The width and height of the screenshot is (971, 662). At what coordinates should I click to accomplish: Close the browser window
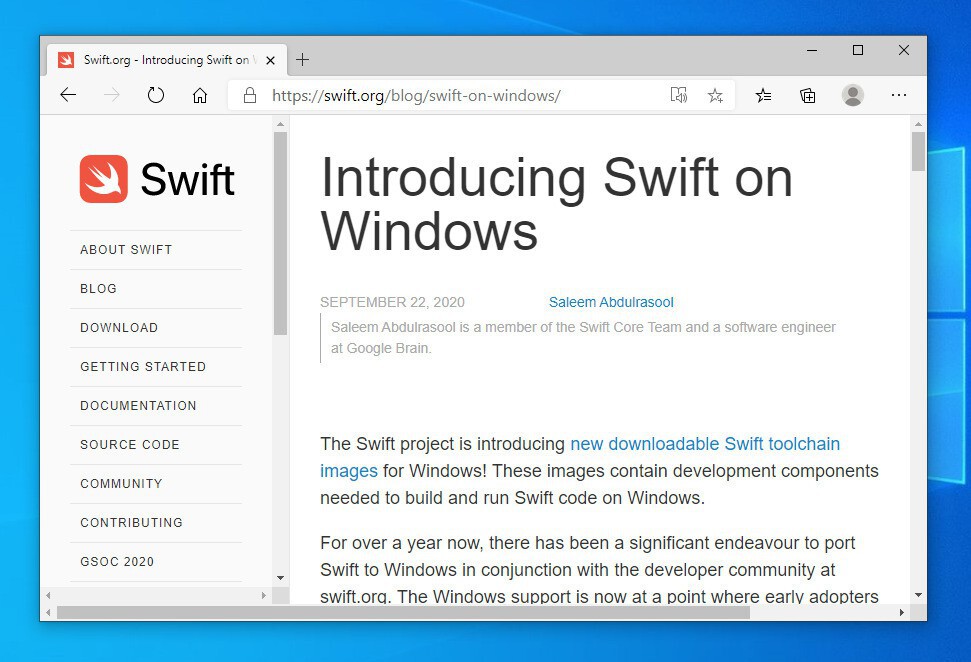(904, 50)
